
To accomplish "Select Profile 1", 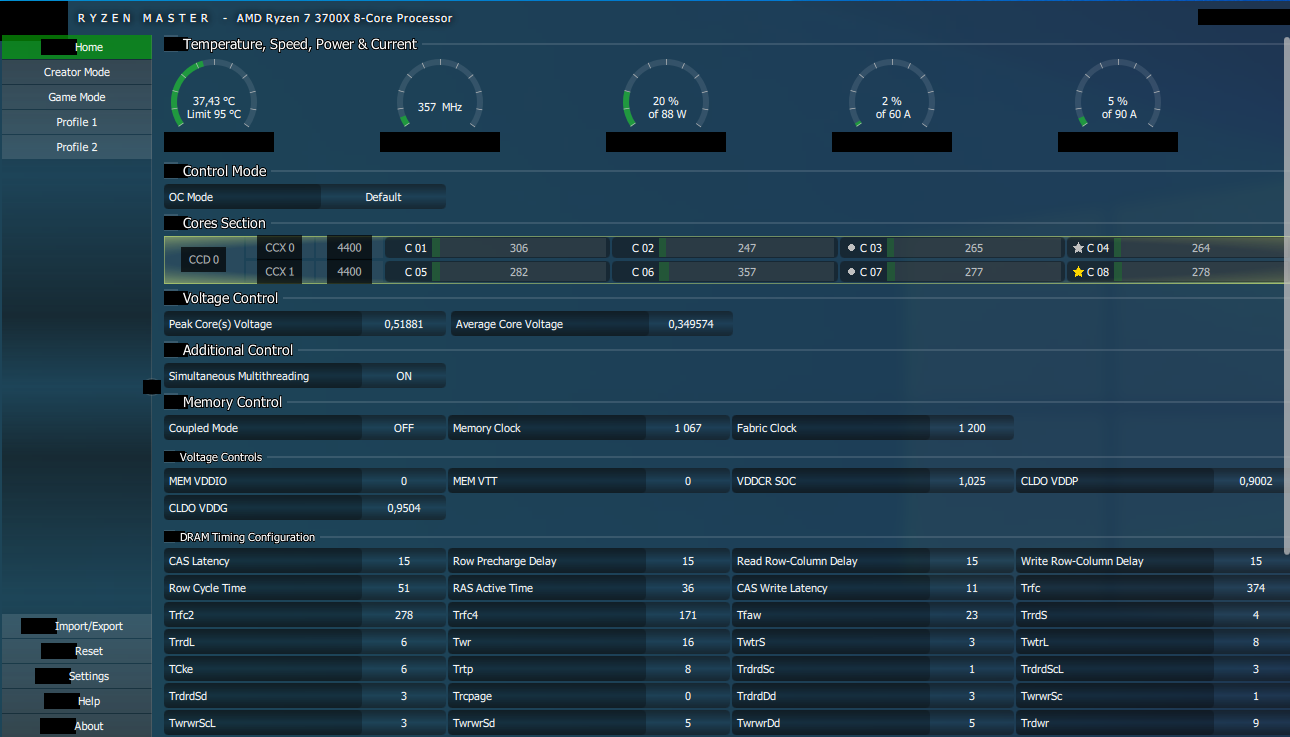I will 77,122.
